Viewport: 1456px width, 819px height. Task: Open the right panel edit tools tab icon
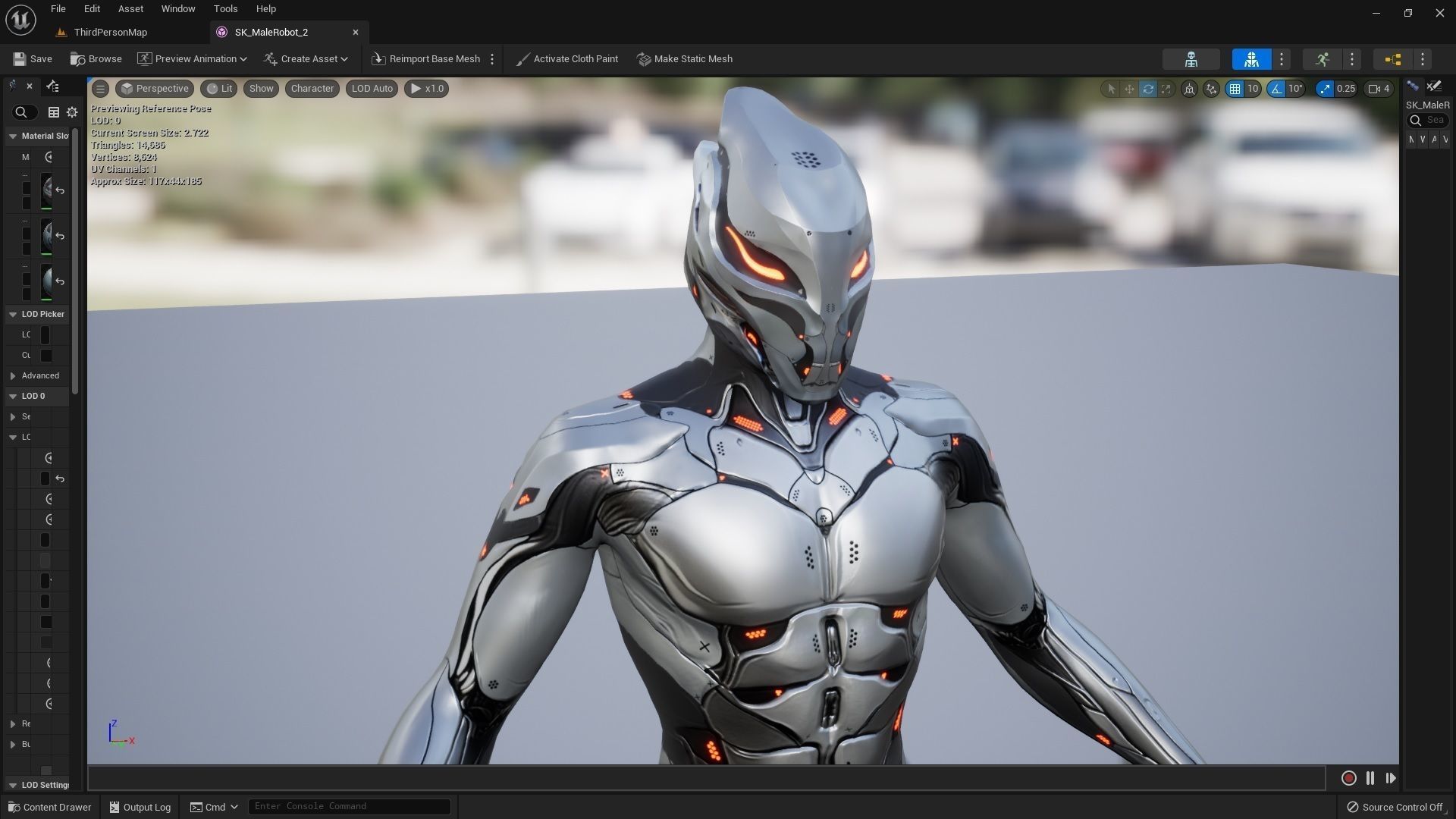click(1434, 86)
